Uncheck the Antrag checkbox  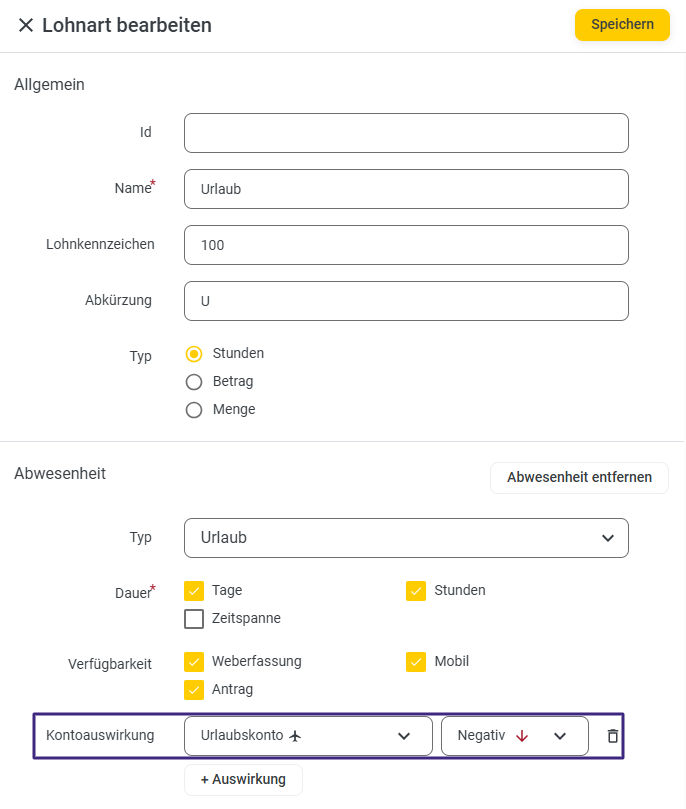pos(194,690)
